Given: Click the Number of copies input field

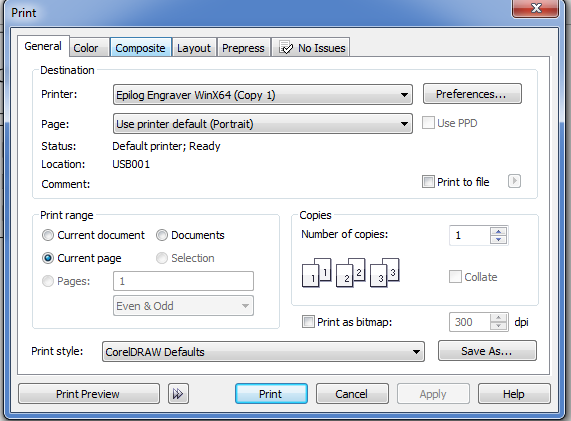Looking at the screenshot, I should pos(470,235).
